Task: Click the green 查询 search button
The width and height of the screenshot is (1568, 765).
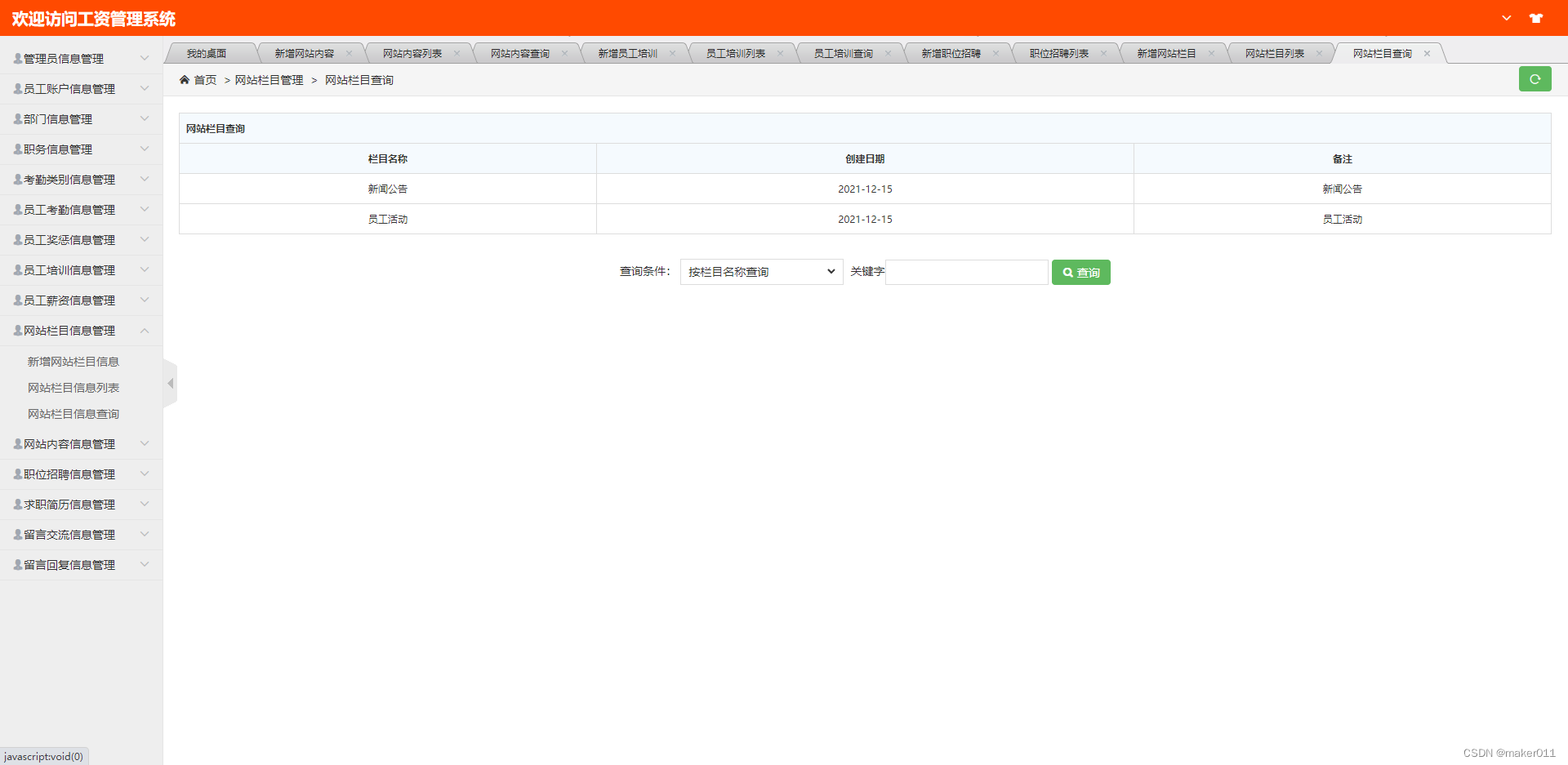Action: click(x=1080, y=272)
